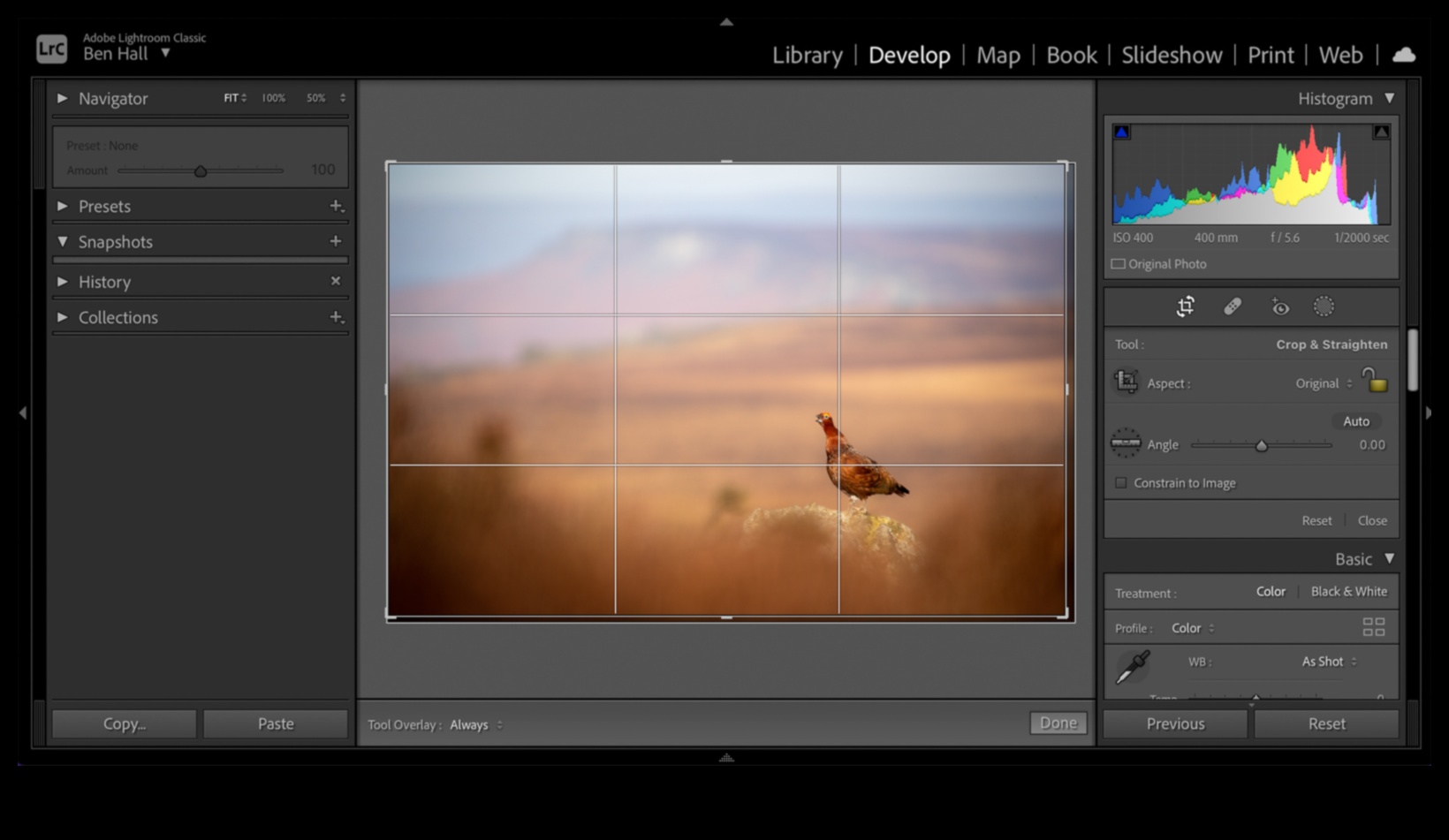Click the cloud sync icon
Screen dimensions: 1449x840
coord(1404,55)
